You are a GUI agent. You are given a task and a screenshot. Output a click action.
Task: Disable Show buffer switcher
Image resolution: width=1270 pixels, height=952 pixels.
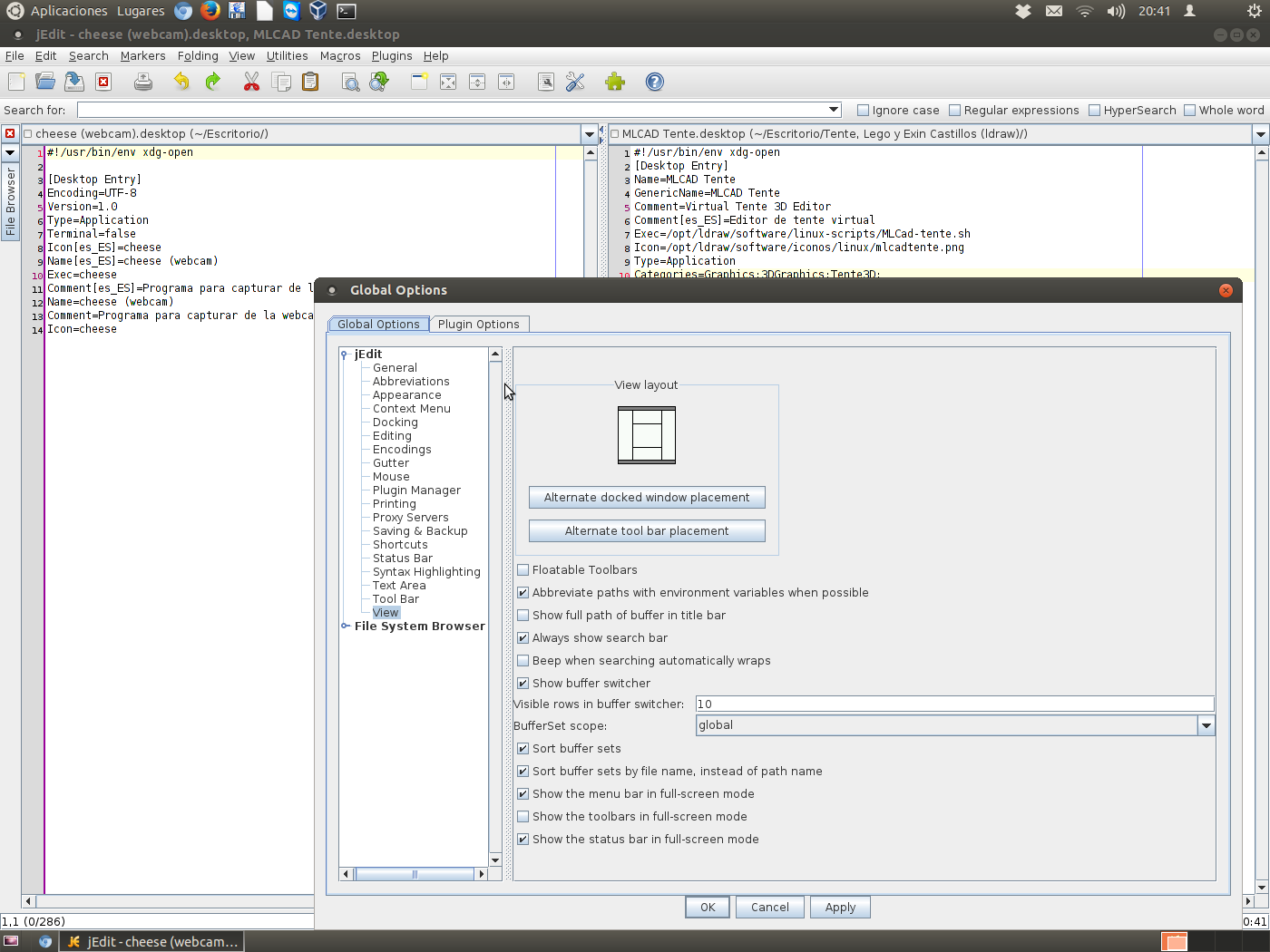[x=523, y=683]
